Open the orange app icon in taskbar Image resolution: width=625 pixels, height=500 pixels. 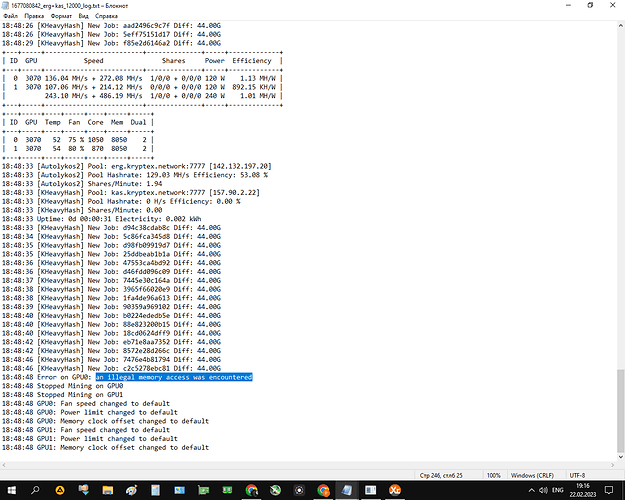click(394, 487)
